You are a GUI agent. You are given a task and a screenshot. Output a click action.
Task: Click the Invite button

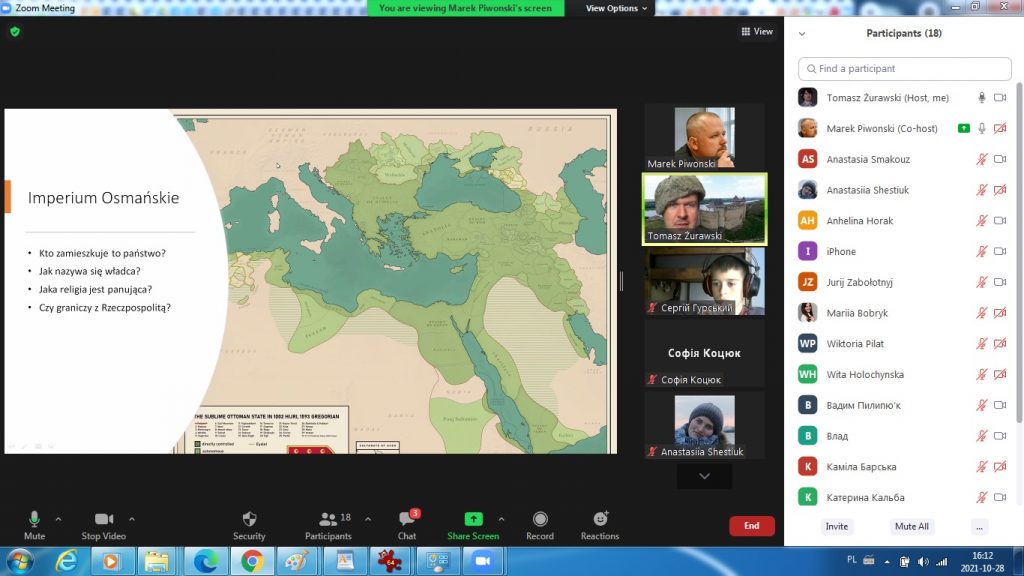pyautogui.click(x=836, y=526)
